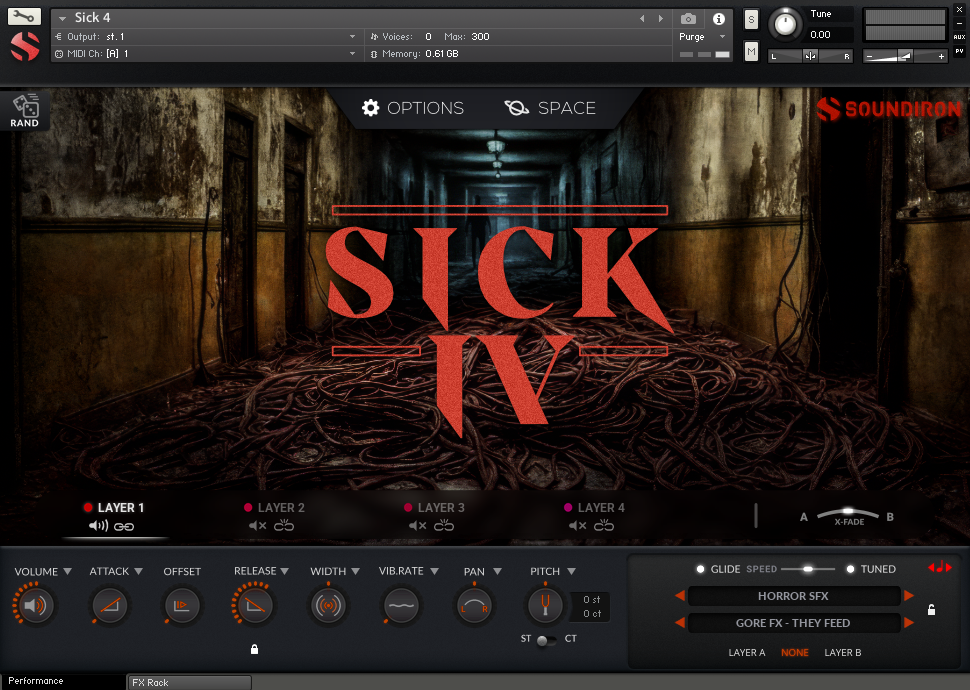Enable the GLIDE radio toggle
Image resolution: width=970 pixels, height=690 pixels.
(700, 569)
